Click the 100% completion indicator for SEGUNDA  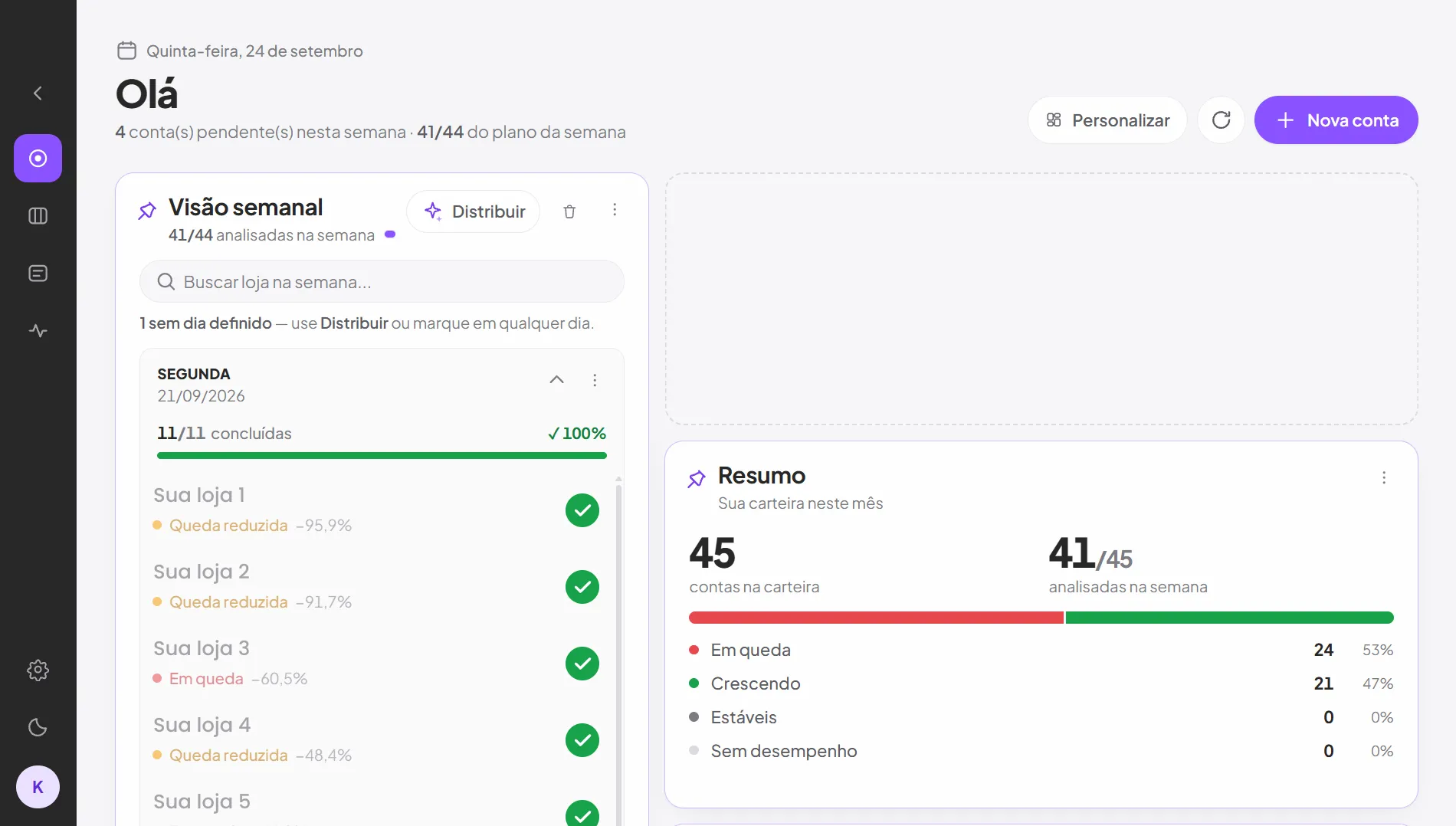tap(577, 434)
